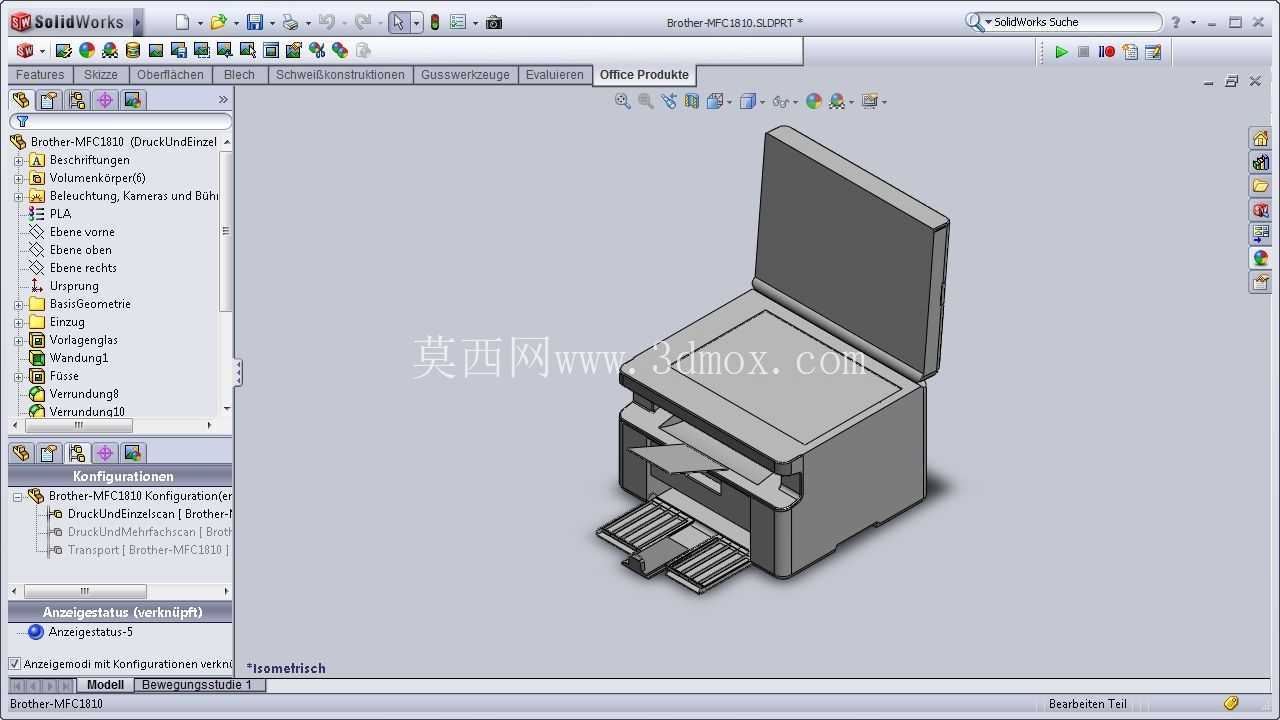This screenshot has height=720, width=1280.
Task: Expand the panel tabs chevron
Action: 223,100
